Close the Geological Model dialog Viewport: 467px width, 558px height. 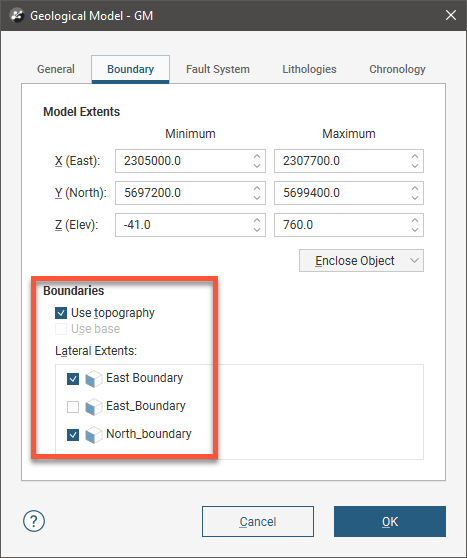[451, 15]
